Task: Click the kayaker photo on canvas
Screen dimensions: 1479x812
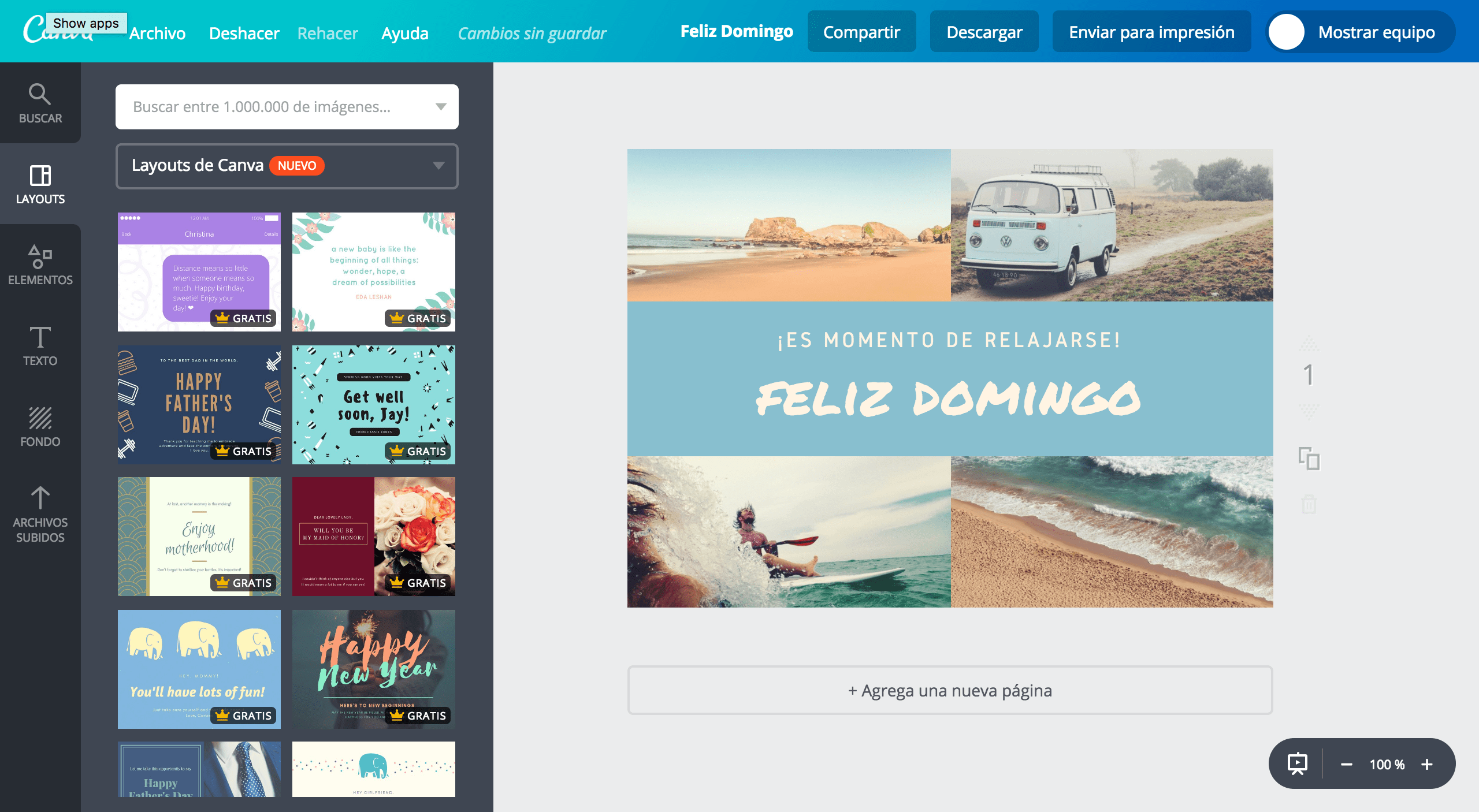Action: [789, 532]
